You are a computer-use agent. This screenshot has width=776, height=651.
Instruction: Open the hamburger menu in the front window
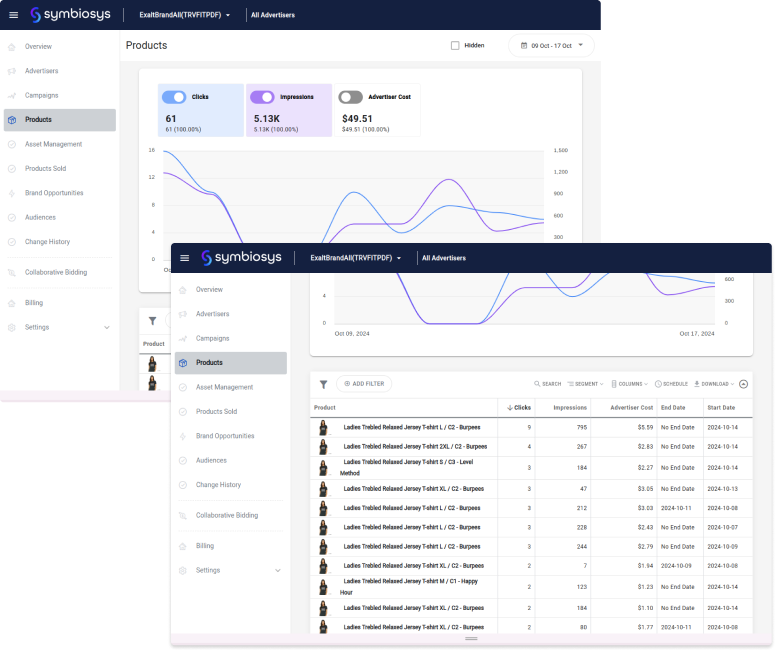click(x=184, y=258)
